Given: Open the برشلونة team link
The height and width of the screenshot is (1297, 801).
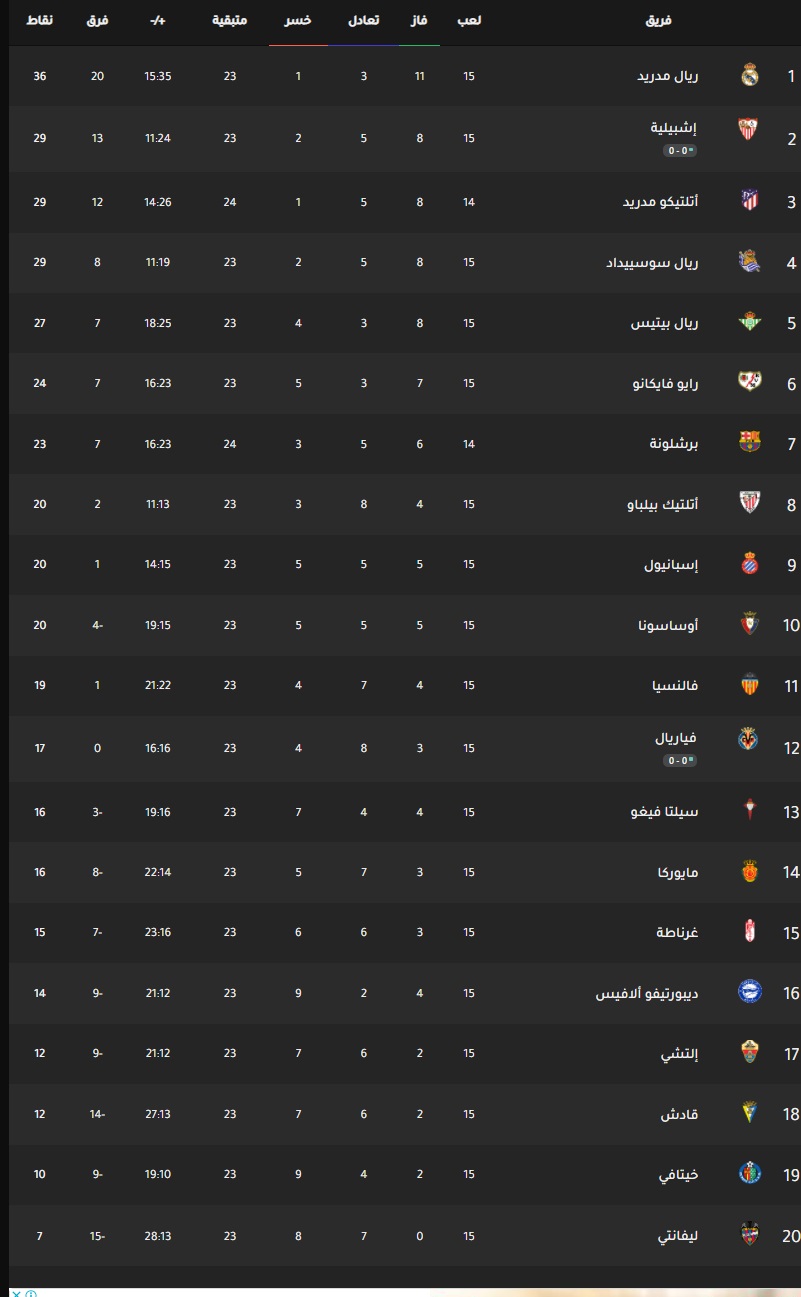Looking at the screenshot, I should tap(675, 443).
